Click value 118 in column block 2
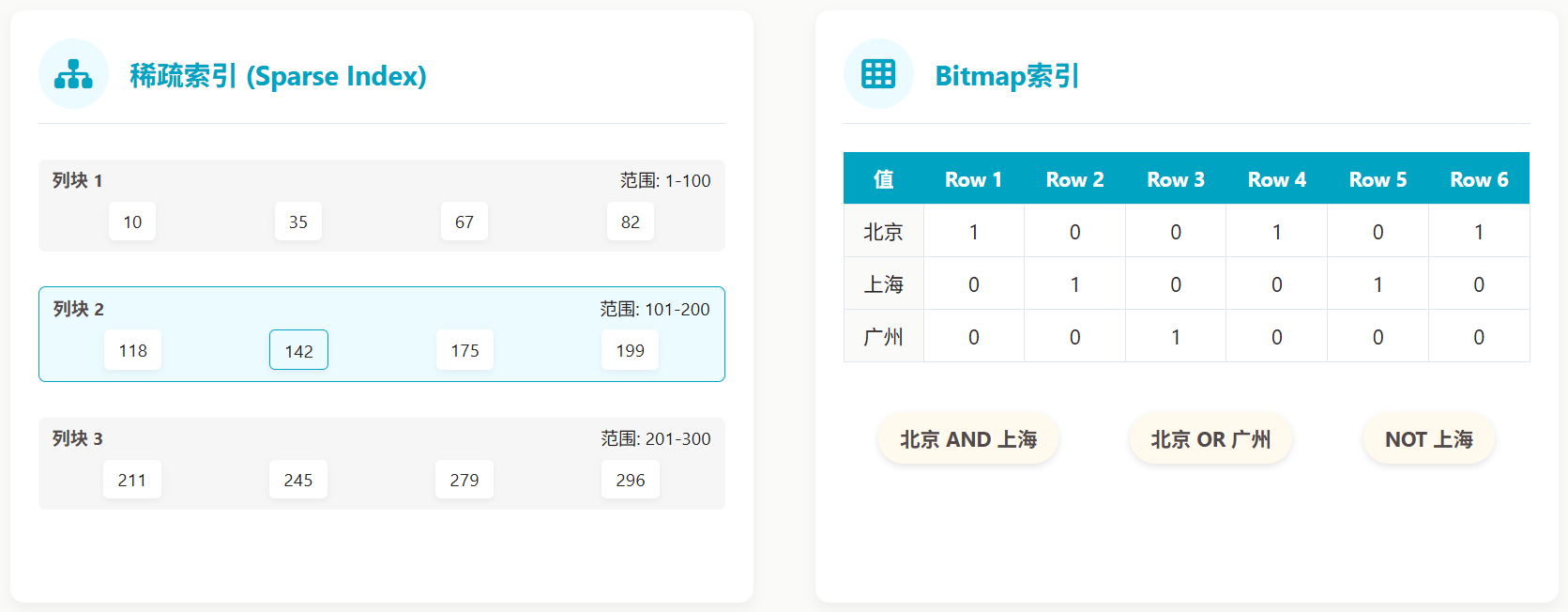 pos(132,350)
